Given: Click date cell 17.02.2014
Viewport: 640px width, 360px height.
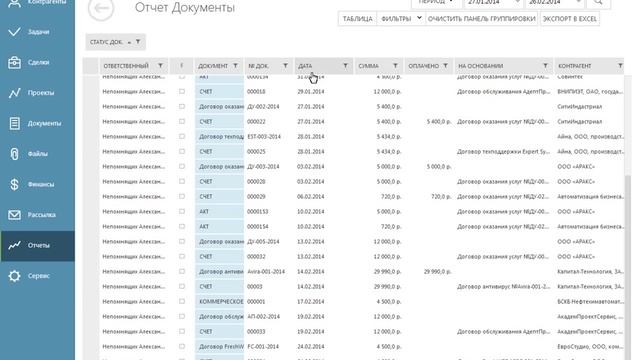Looking at the screenshot, I should [311, 302].
